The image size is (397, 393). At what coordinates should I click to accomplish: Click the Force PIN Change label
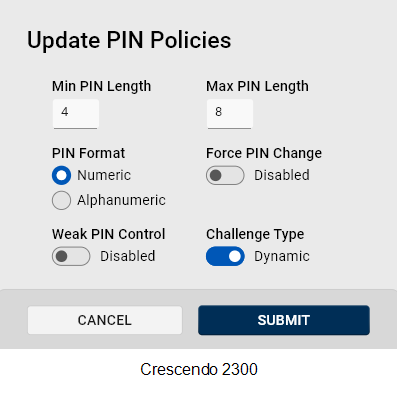coord(264,153)
